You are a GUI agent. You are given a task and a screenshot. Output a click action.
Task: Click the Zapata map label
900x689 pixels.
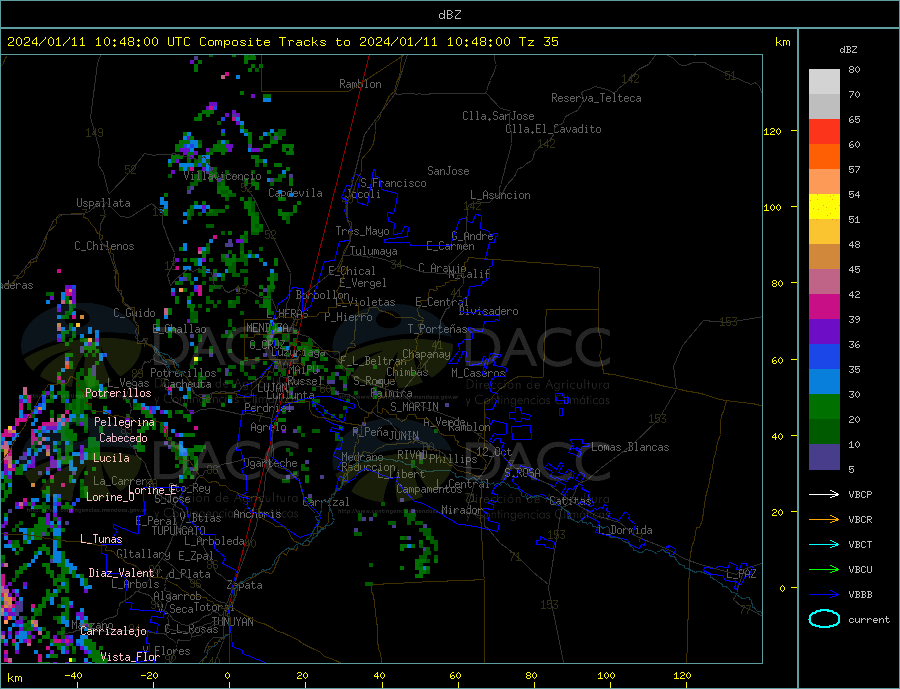pyautogui.click(x=245, y=586)
